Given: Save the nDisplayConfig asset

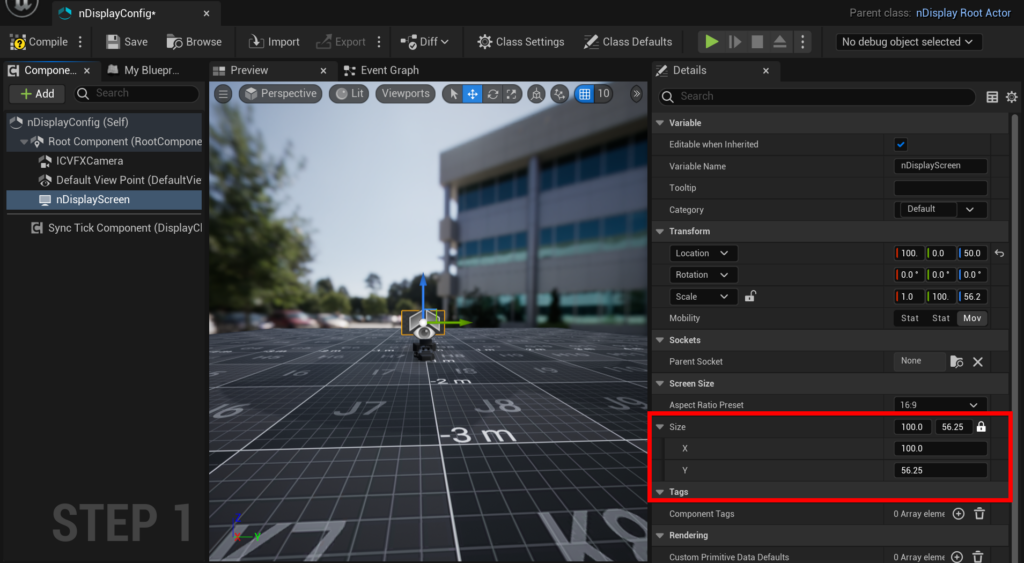Looking at the screenshot, I should point(127,42).
